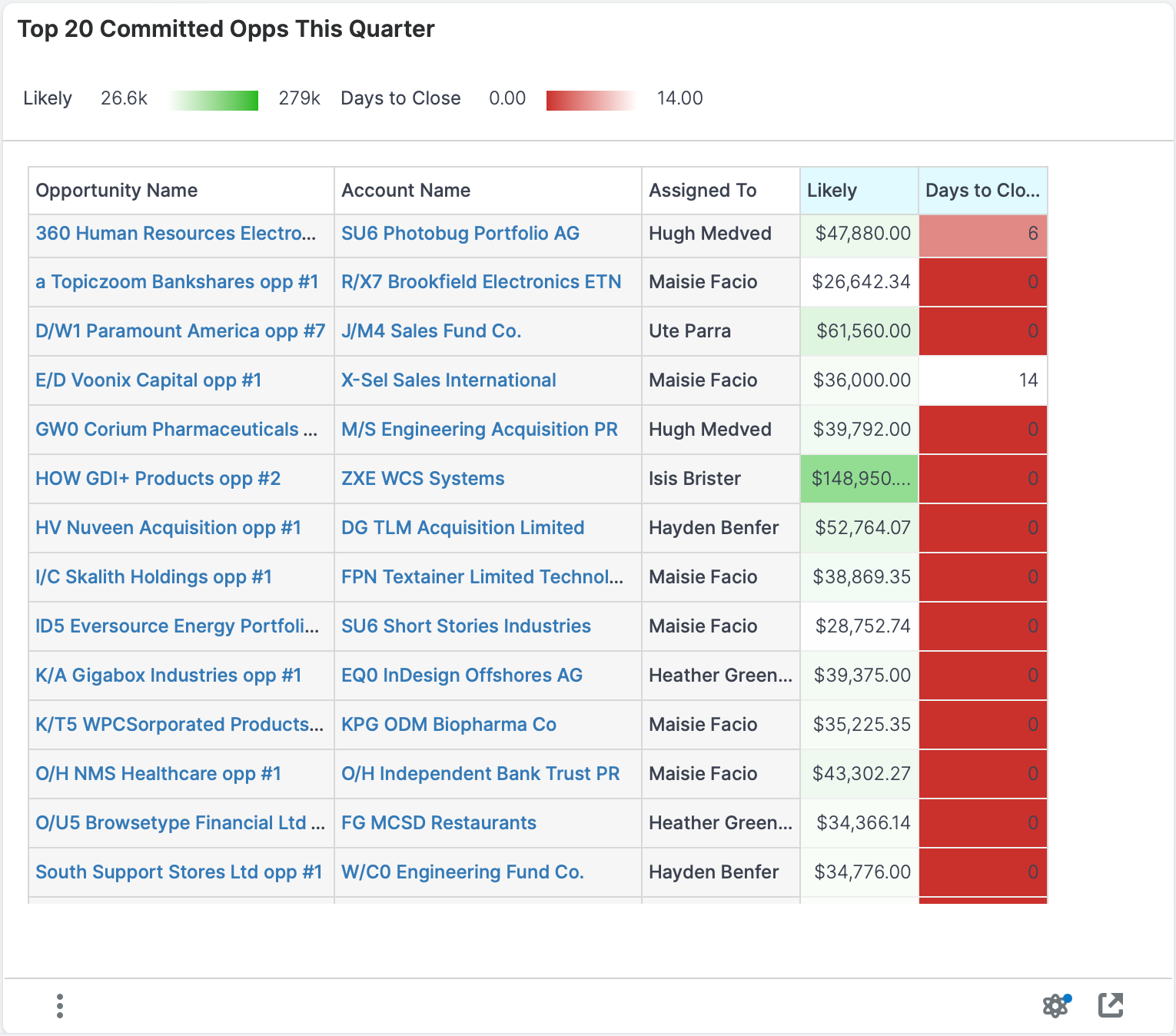
Task: Select the $148,950 Likely cell
Action: [859, 479]
